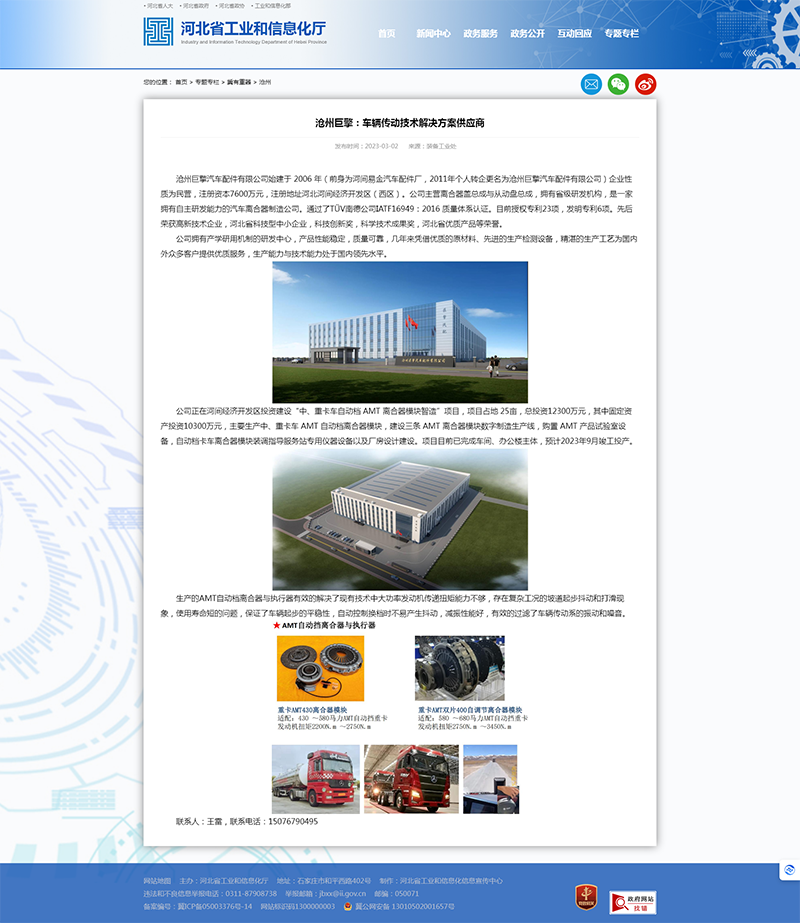Click the article title 沧州巨擎：车辆传动技术解决方案供应商
Screen dimensions: 800x923
pyautogui.click(x=400, y=123)
